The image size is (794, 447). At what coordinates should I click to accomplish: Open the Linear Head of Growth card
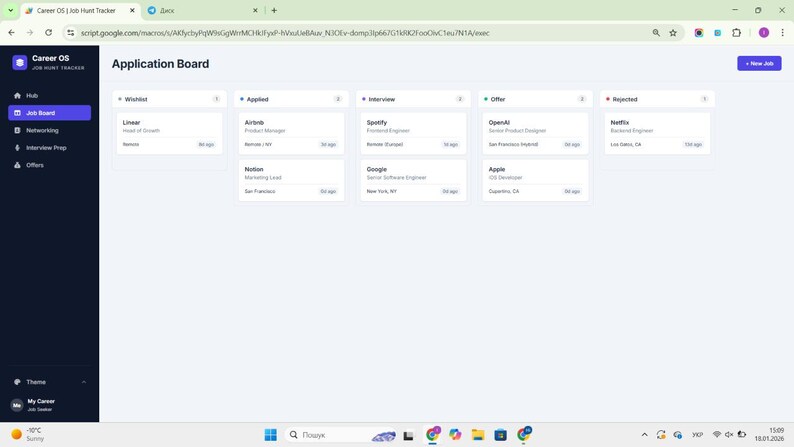click(x=170, y=134)
